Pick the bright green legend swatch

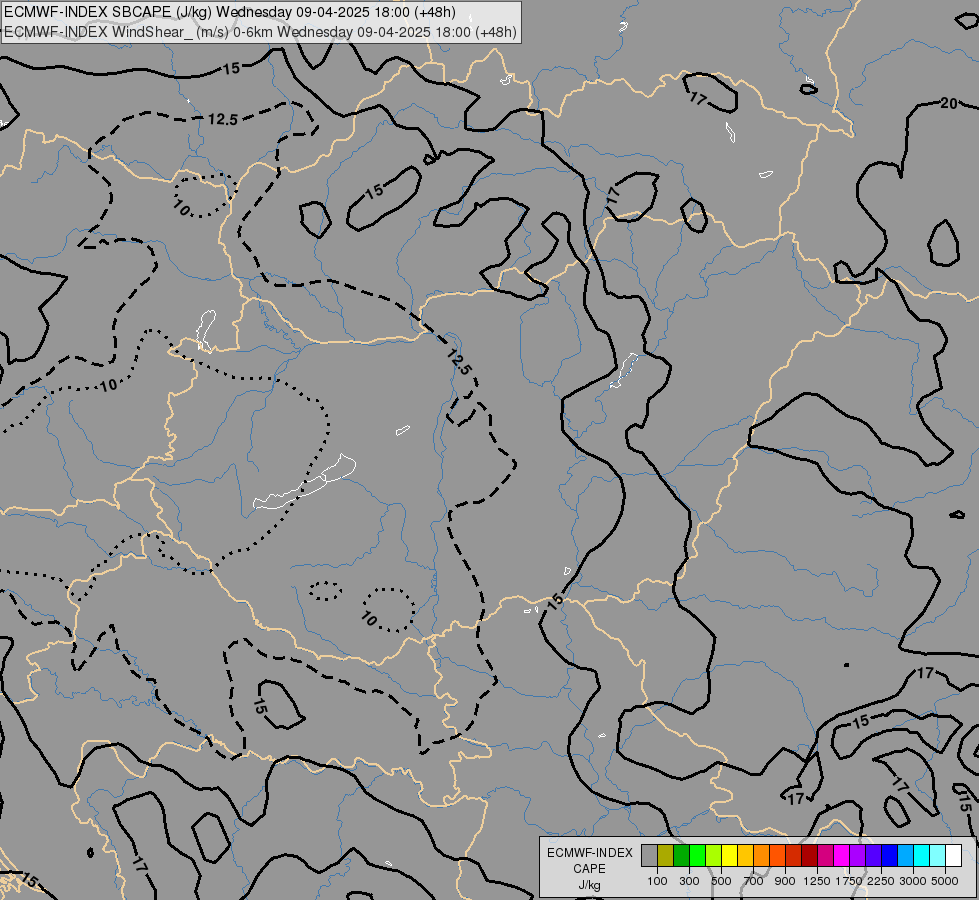pyautogui.click(x=697, y=855)
